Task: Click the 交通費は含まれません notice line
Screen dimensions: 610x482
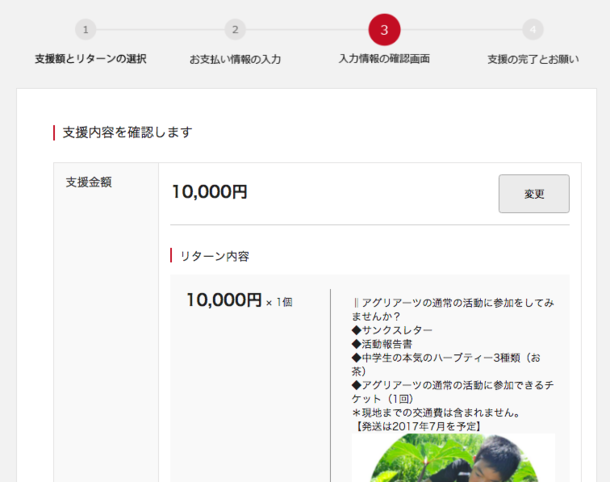Action: pyautogui.click(x=436, y=412)
